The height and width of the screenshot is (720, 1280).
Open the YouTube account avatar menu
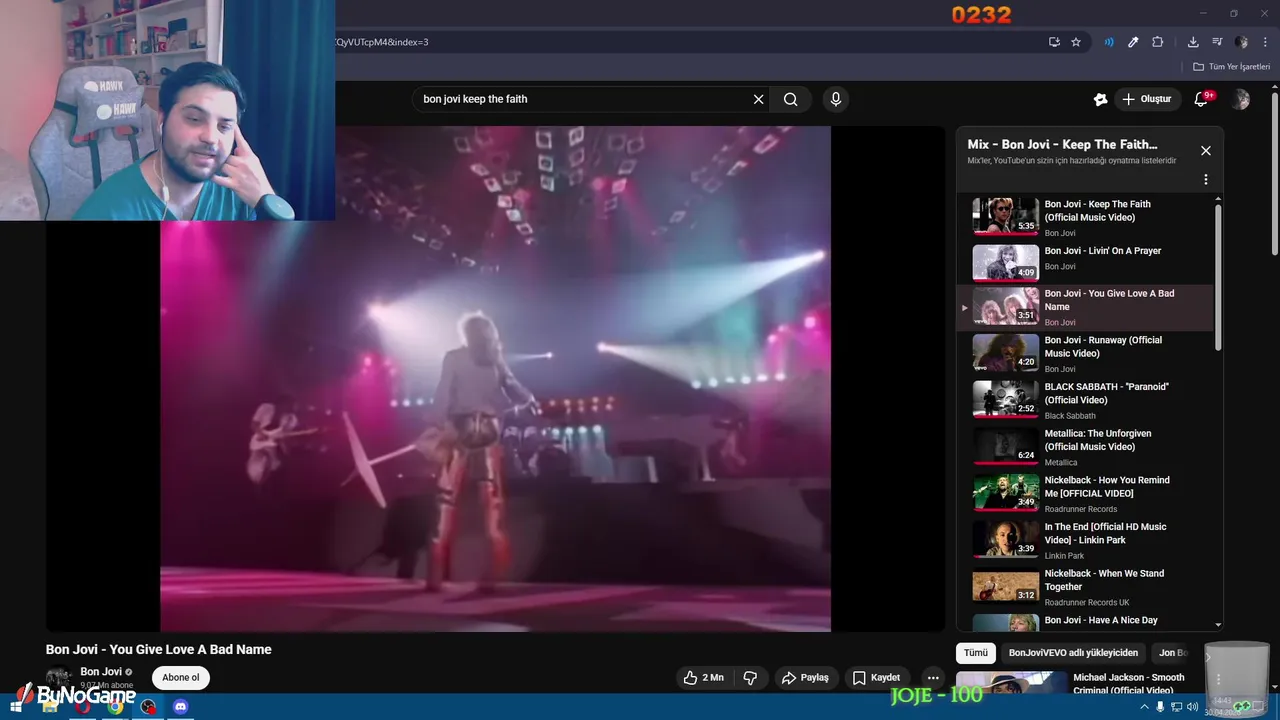1241,99
